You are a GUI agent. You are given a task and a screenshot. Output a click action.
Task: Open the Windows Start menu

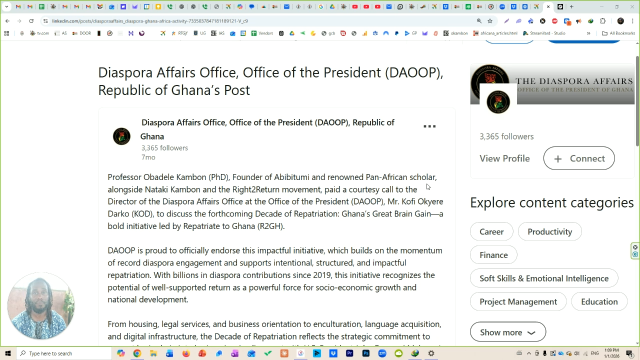8,353
